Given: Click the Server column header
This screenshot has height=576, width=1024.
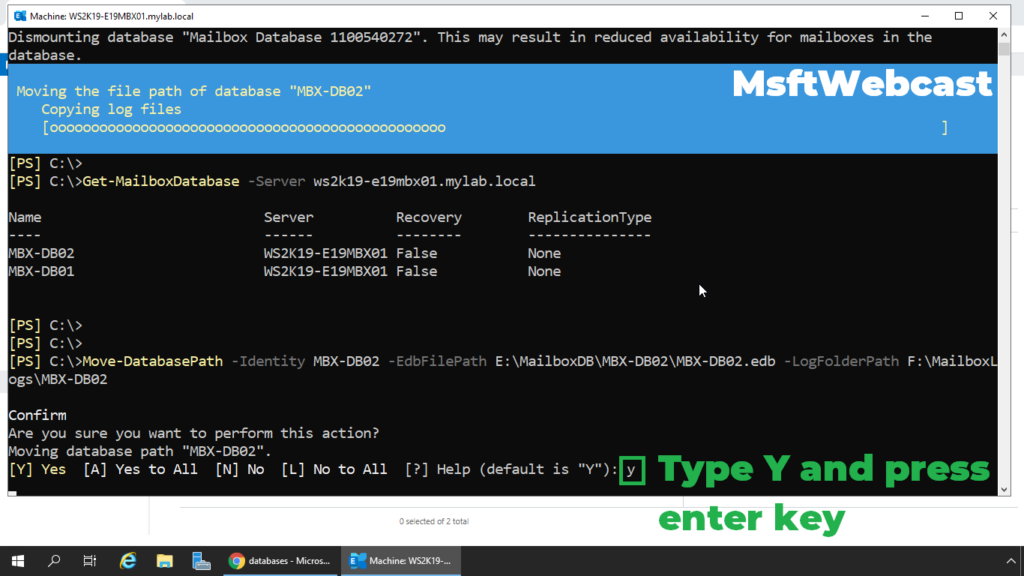Looking at the screenshot, I should point(289,217).
